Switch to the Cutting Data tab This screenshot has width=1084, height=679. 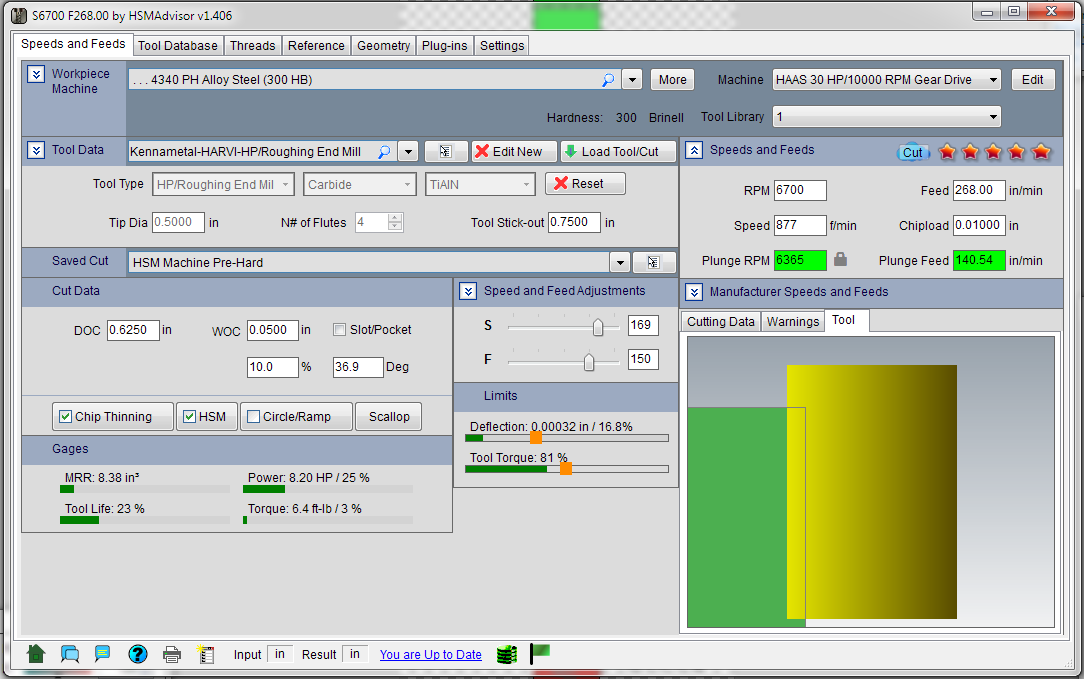pos(720,322)
